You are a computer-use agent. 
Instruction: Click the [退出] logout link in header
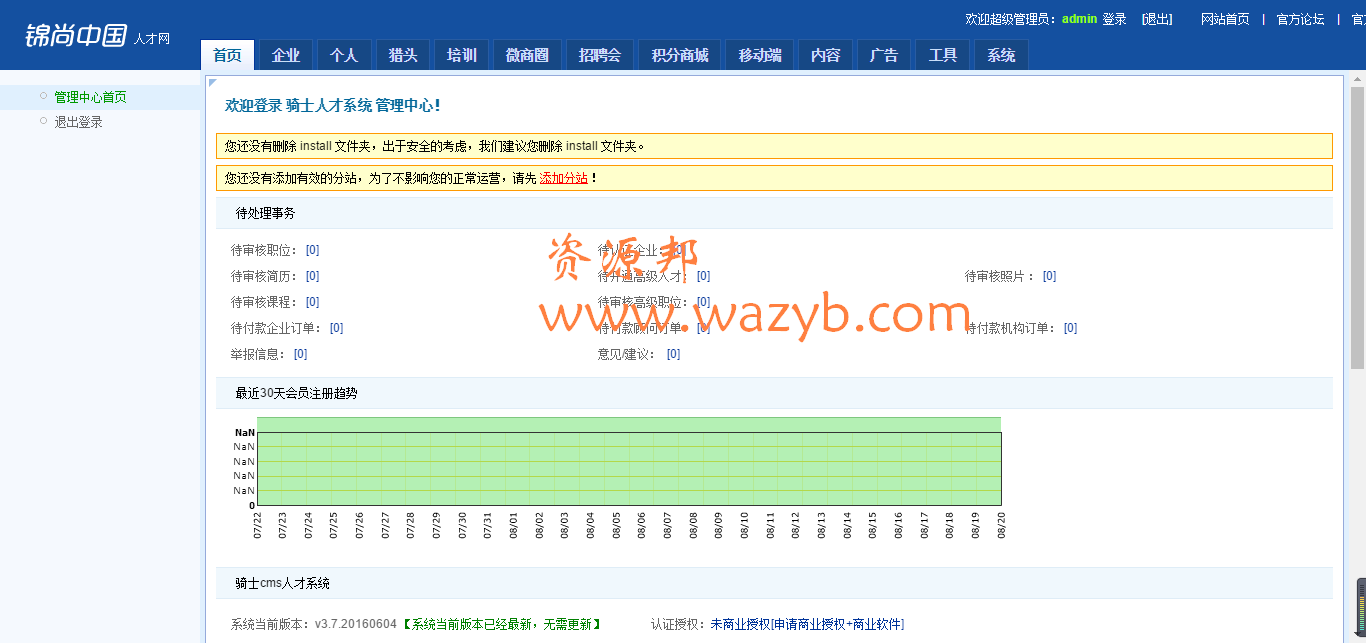coord(1157,19)
